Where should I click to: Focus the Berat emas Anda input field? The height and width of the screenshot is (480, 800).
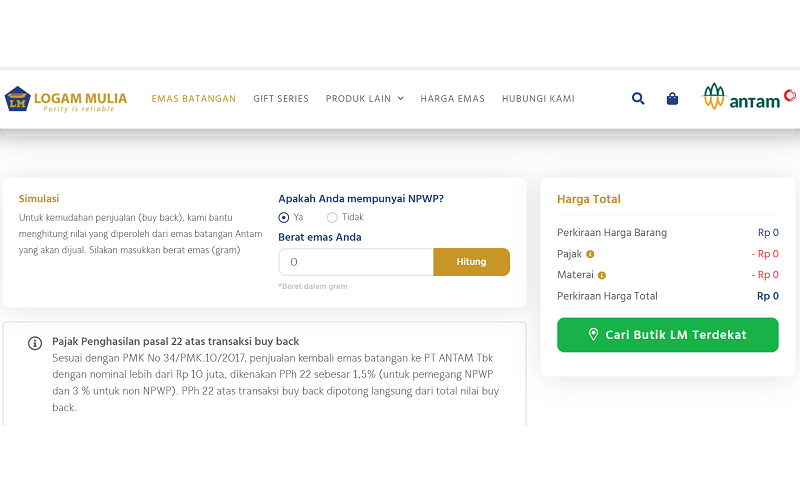[356, 262]
